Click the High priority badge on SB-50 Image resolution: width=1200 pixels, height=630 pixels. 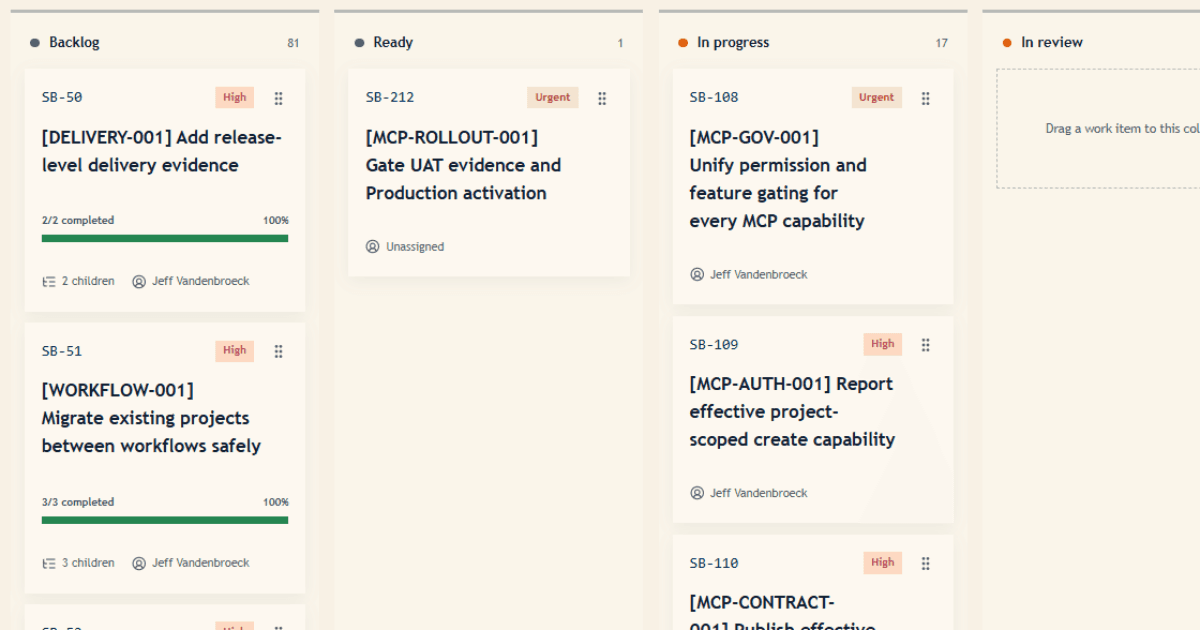tap(235, 98)
